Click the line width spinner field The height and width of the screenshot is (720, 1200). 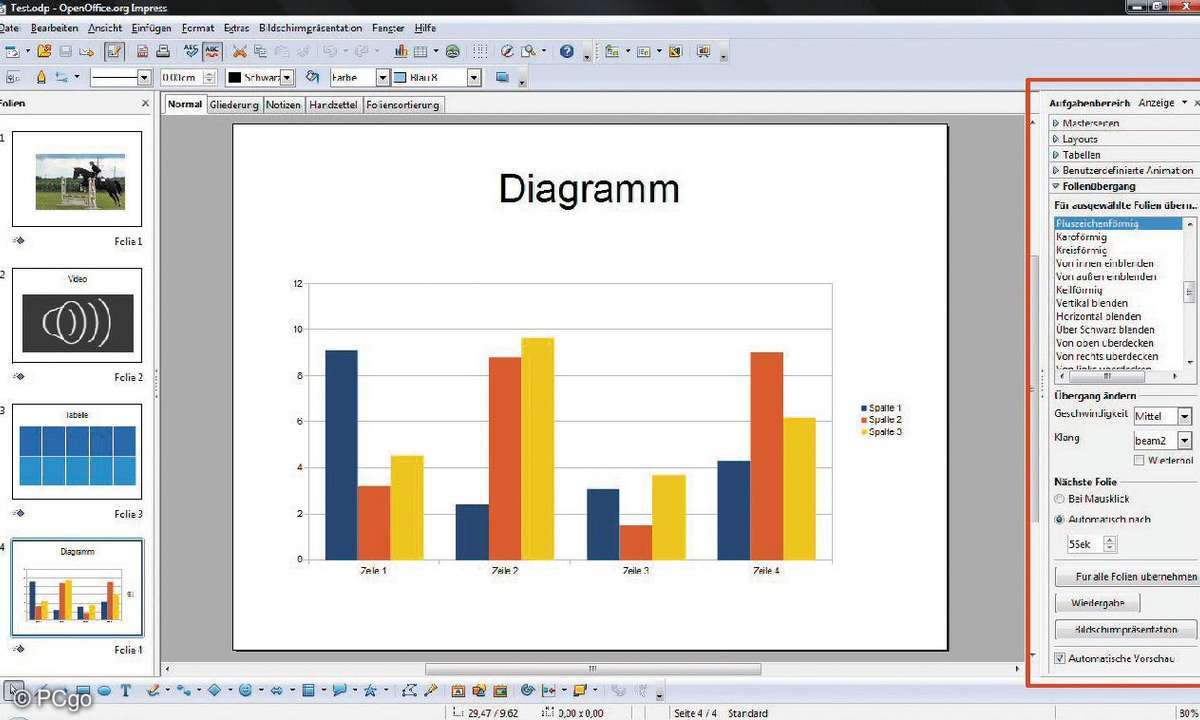(187, 77)
